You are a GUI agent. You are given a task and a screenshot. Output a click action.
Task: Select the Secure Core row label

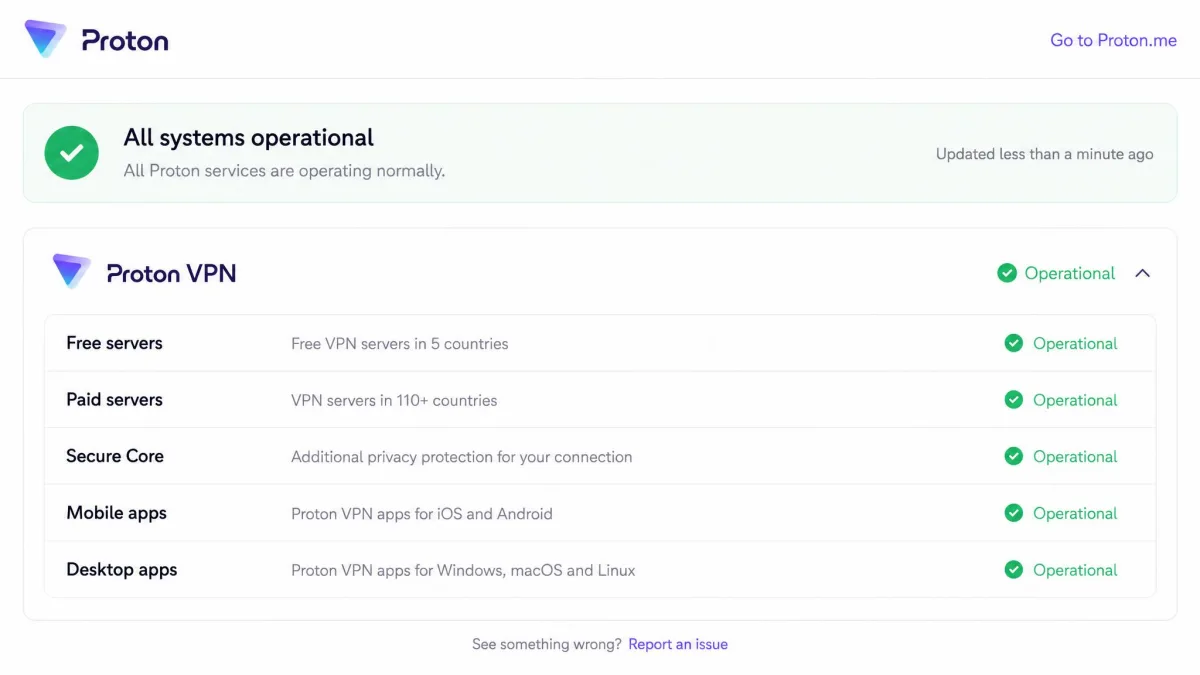(115, 456)
